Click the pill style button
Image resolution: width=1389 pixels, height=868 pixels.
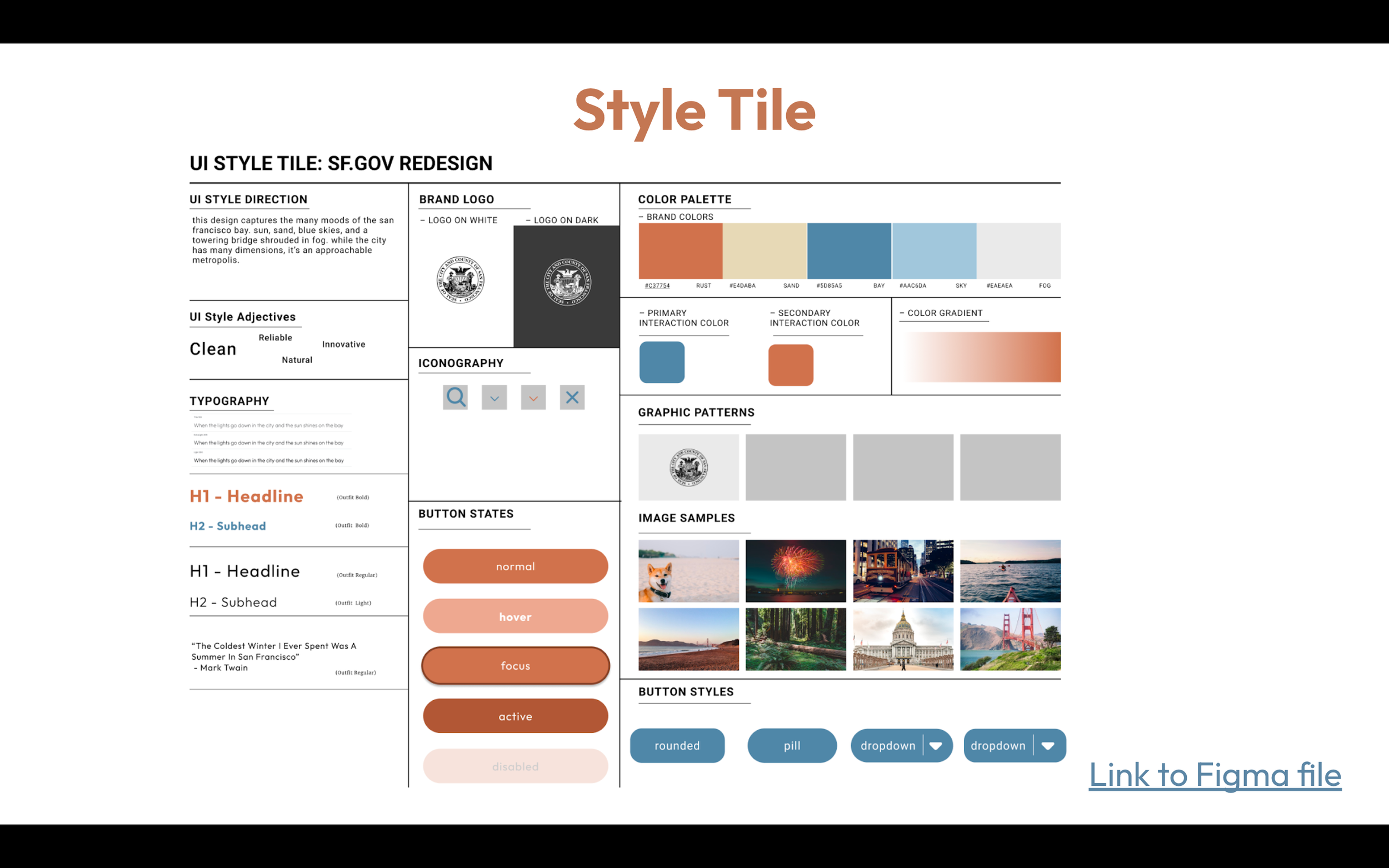pyautogui.click(x=792, y=745)
